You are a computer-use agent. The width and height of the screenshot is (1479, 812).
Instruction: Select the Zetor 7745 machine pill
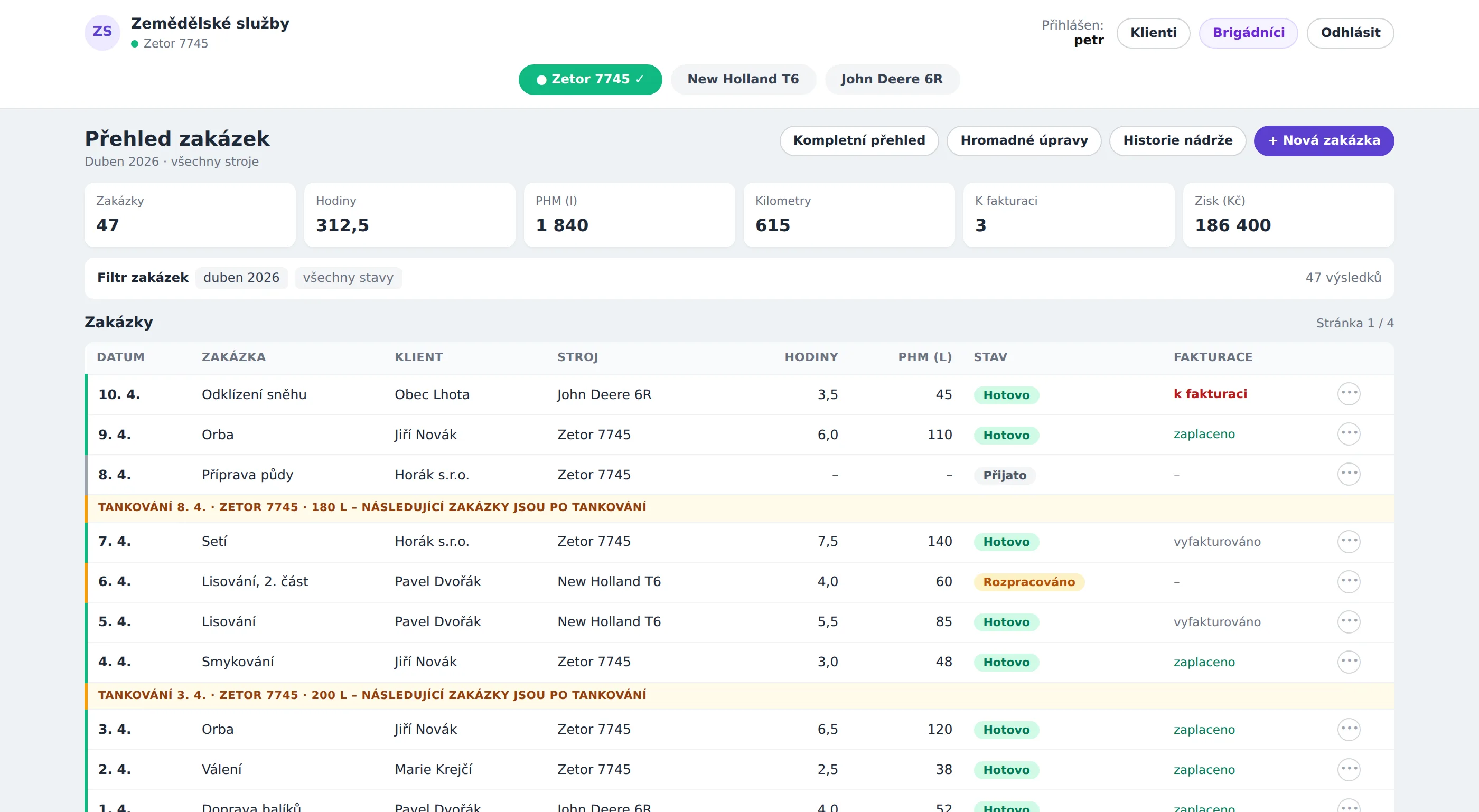(x=590, y=79)
